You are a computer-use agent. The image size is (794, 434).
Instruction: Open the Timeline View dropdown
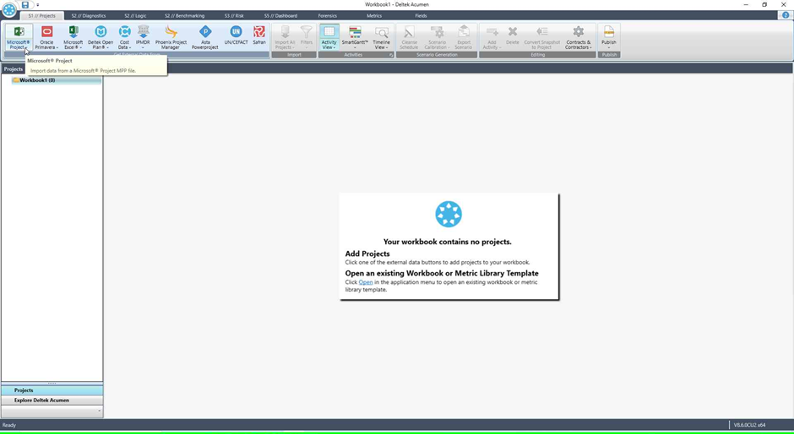click(381, 37)
